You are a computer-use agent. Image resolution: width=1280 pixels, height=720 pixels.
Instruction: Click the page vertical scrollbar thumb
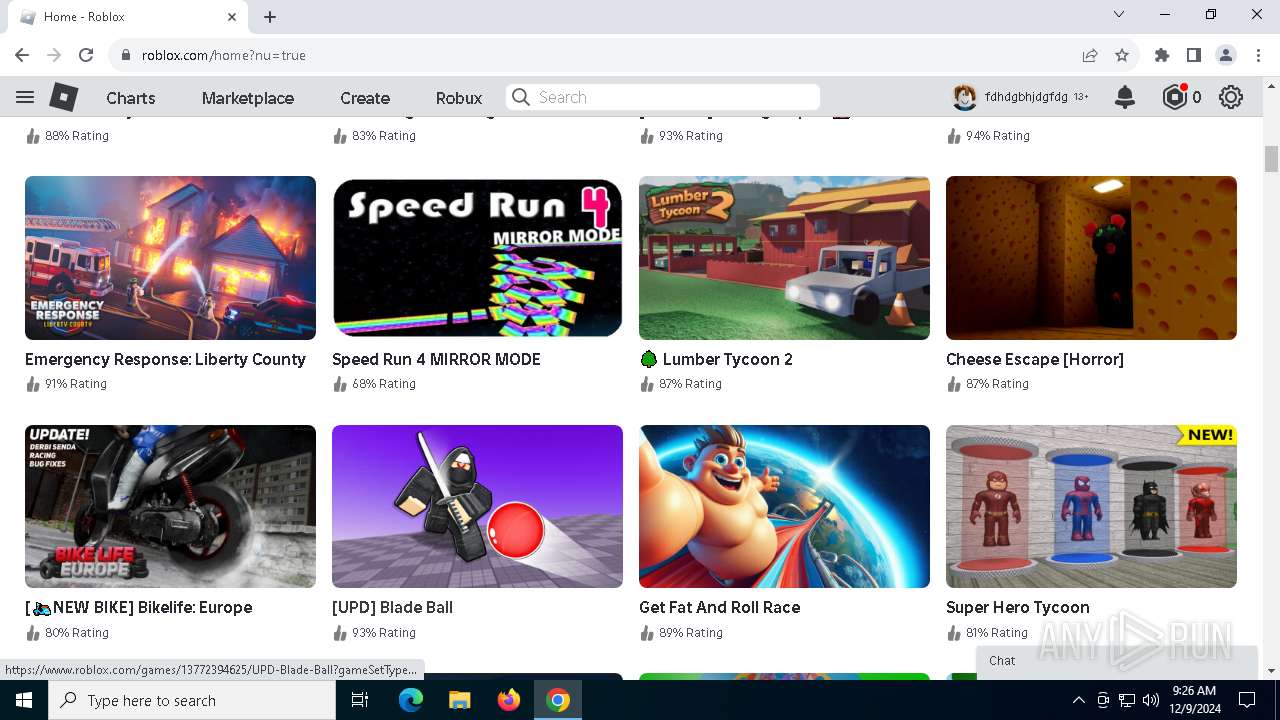[1271, 159]
